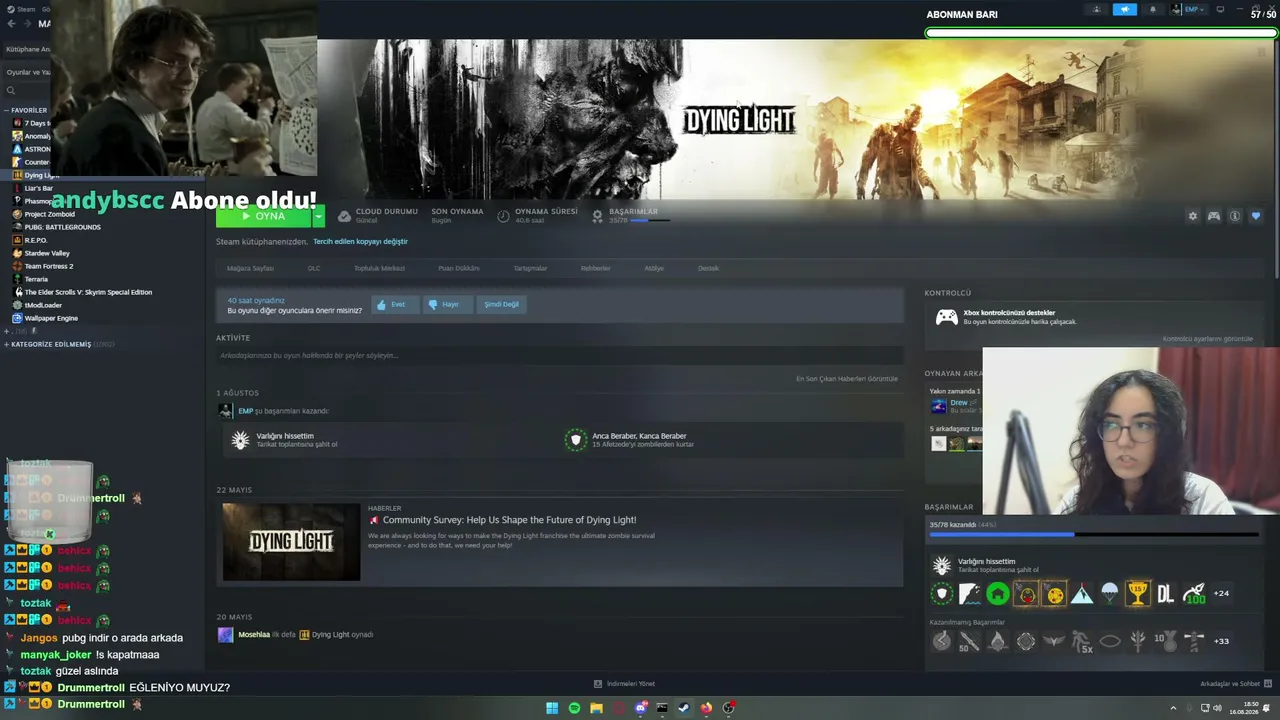Click 'En Son Çıkan Haberleri Görüntüle' link
The image size is (1280, 720).
click(x=847, y=379)
